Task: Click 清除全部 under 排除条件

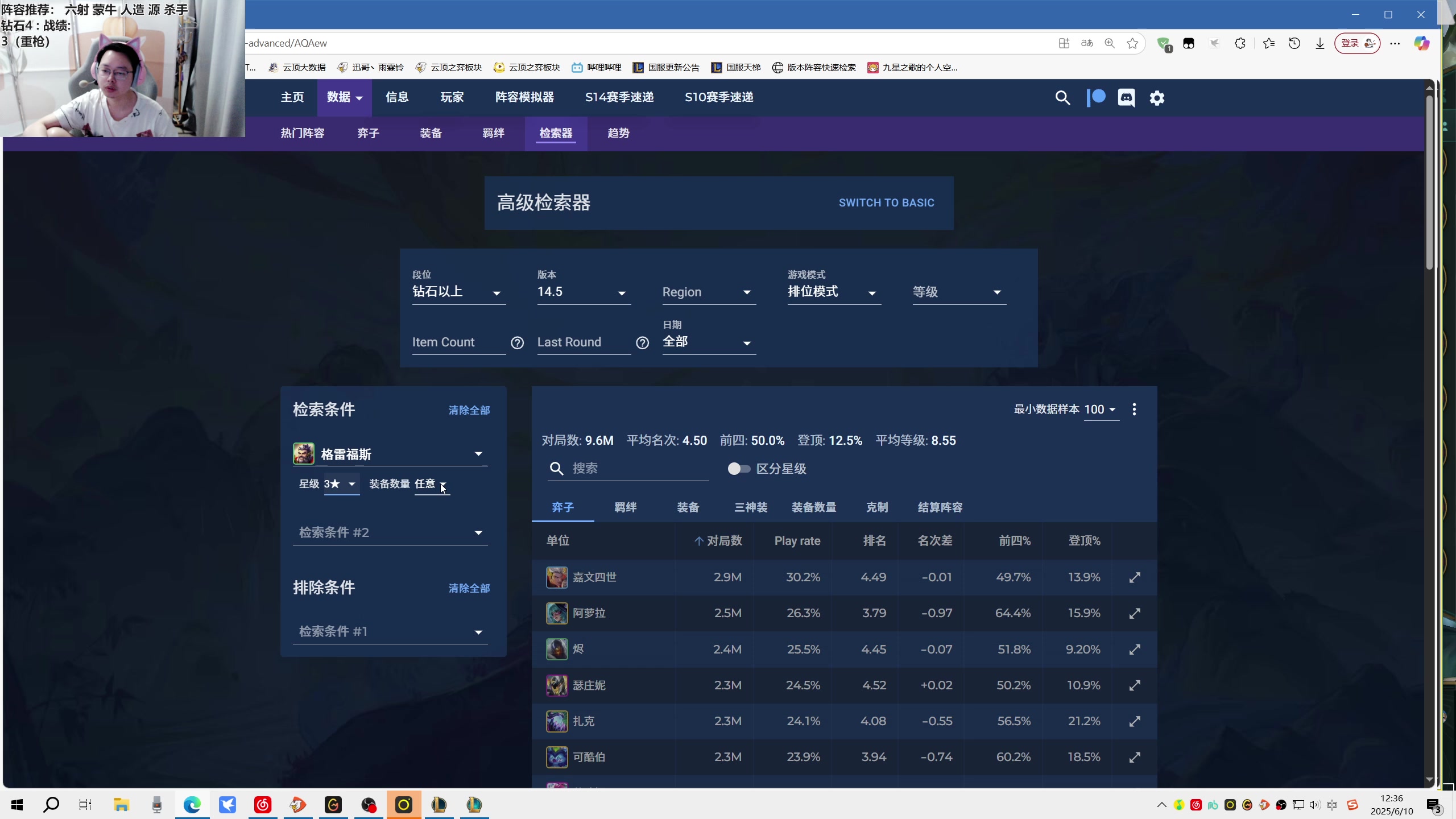Action: [x=469, y=588]
